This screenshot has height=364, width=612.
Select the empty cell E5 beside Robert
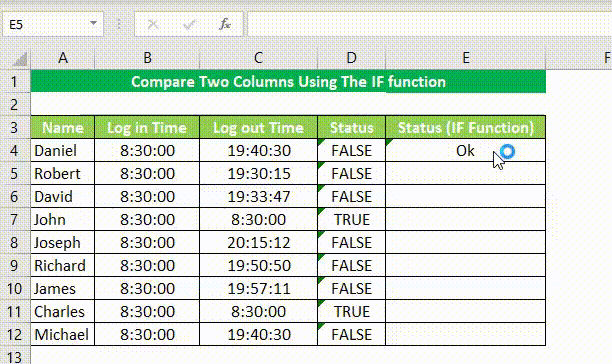click(x=466, y=174)
